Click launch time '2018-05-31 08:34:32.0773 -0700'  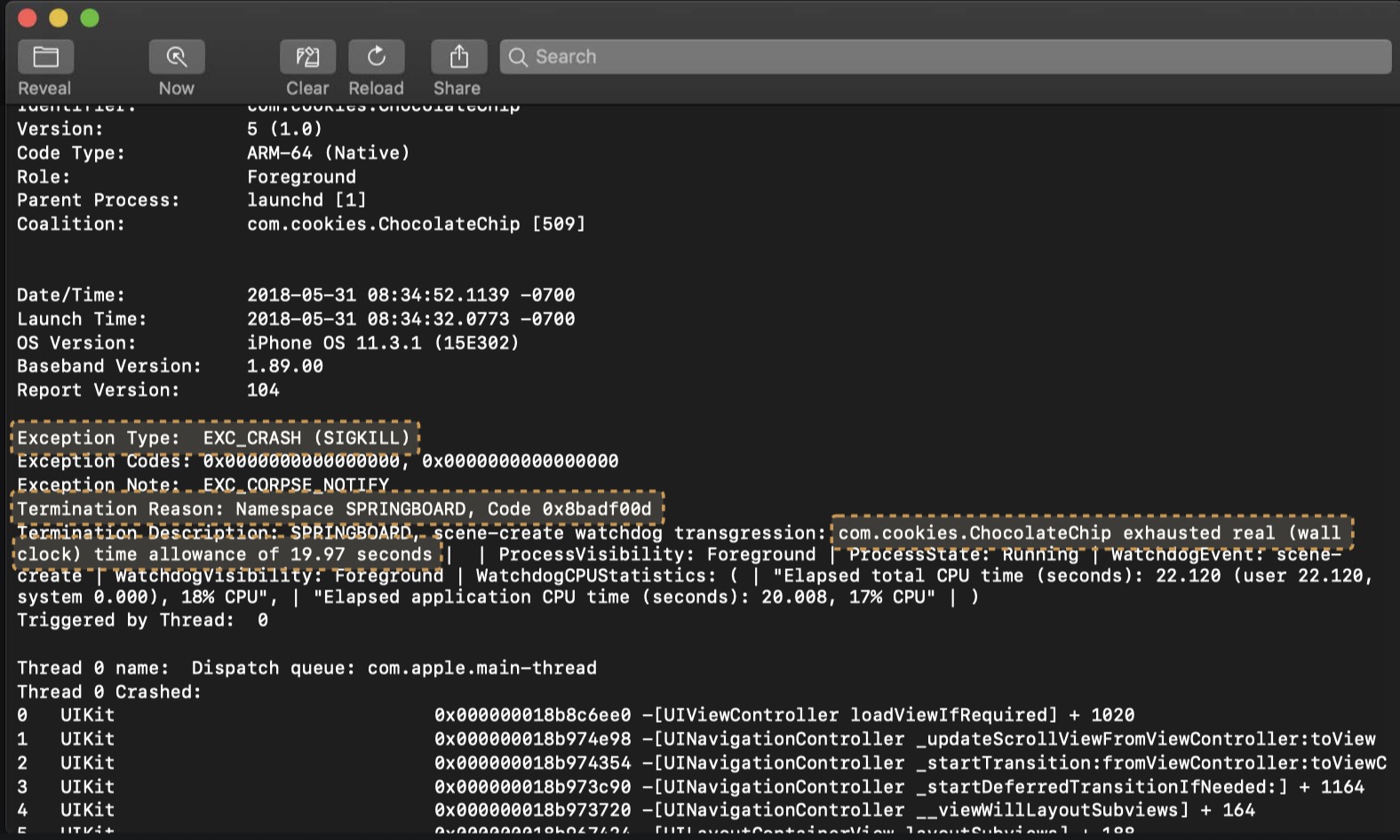point(410,319)
